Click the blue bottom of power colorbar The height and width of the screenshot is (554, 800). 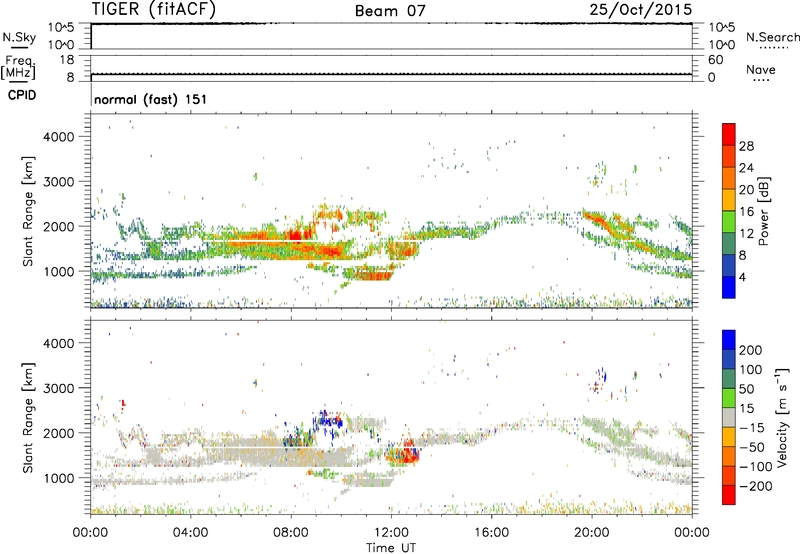click(x=729, y=287)
